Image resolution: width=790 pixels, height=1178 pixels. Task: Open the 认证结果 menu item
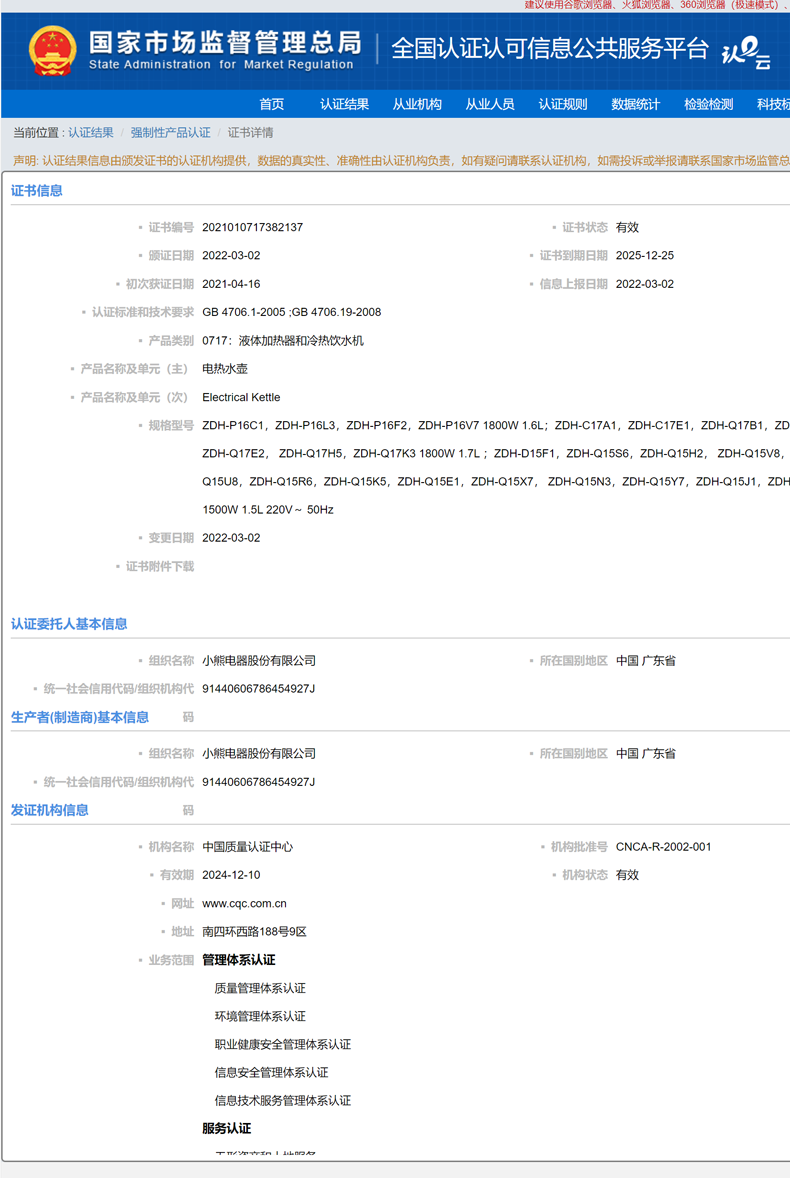click(344, 104)
